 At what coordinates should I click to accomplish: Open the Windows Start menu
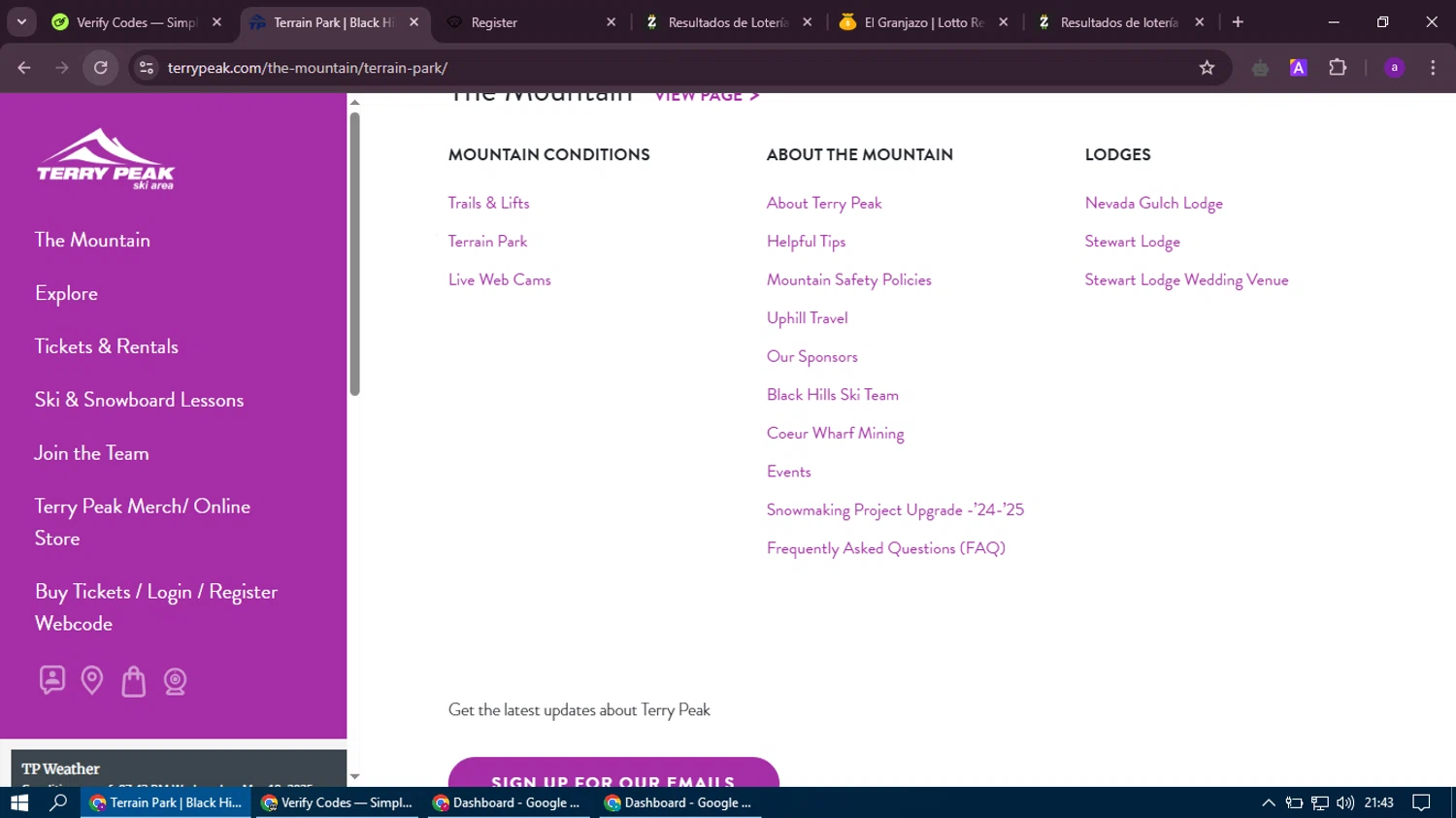[19, 802]
